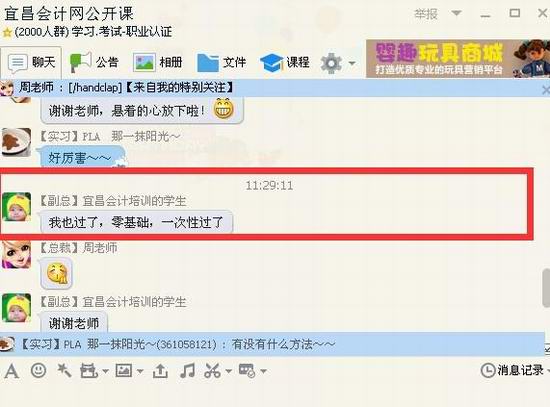Click the gear settings icon
The image size is (550, 407).
click(331, 63)
